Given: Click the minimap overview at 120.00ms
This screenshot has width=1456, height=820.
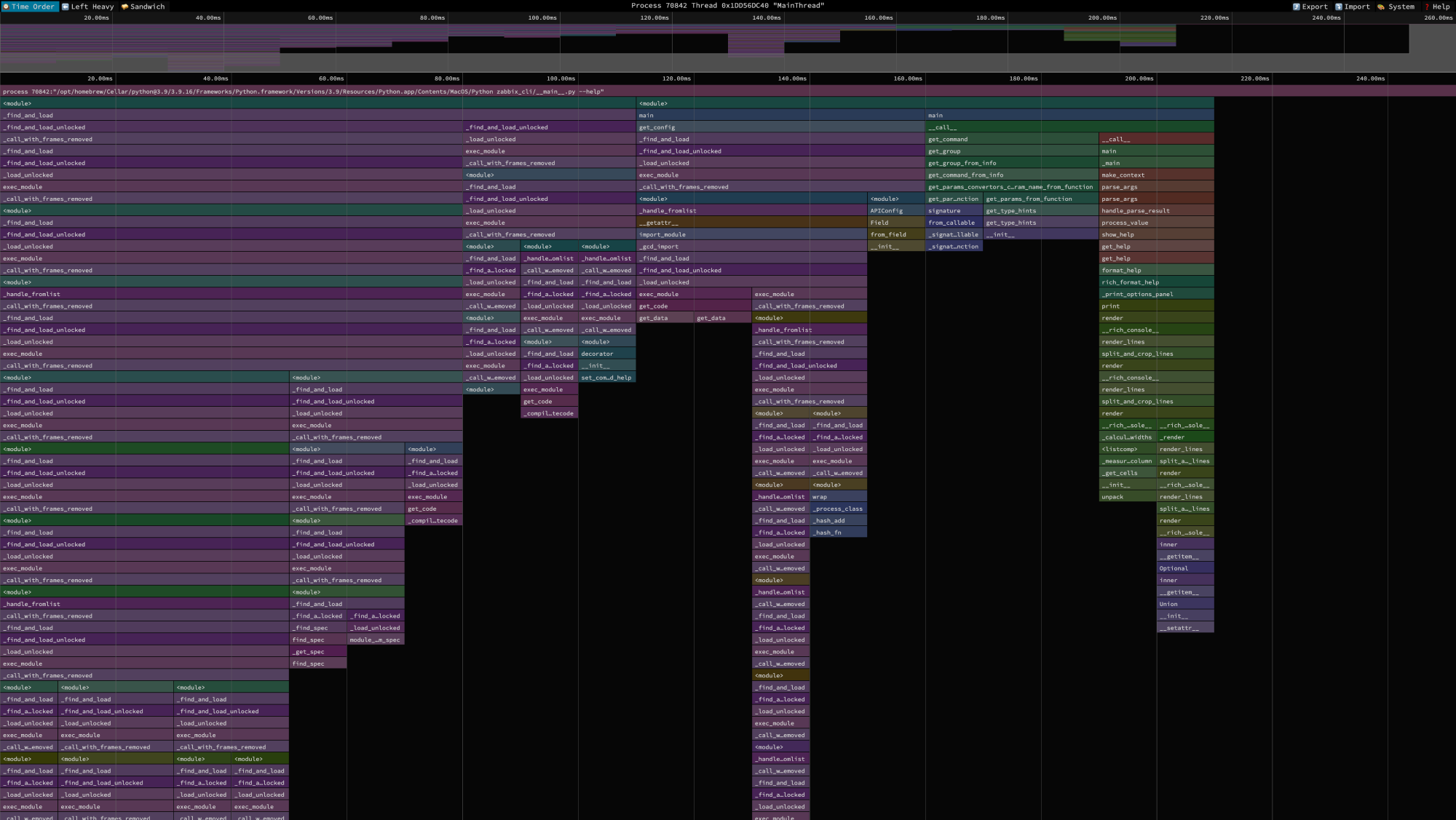Looking at the screenshot, I should tap(673, 40).
